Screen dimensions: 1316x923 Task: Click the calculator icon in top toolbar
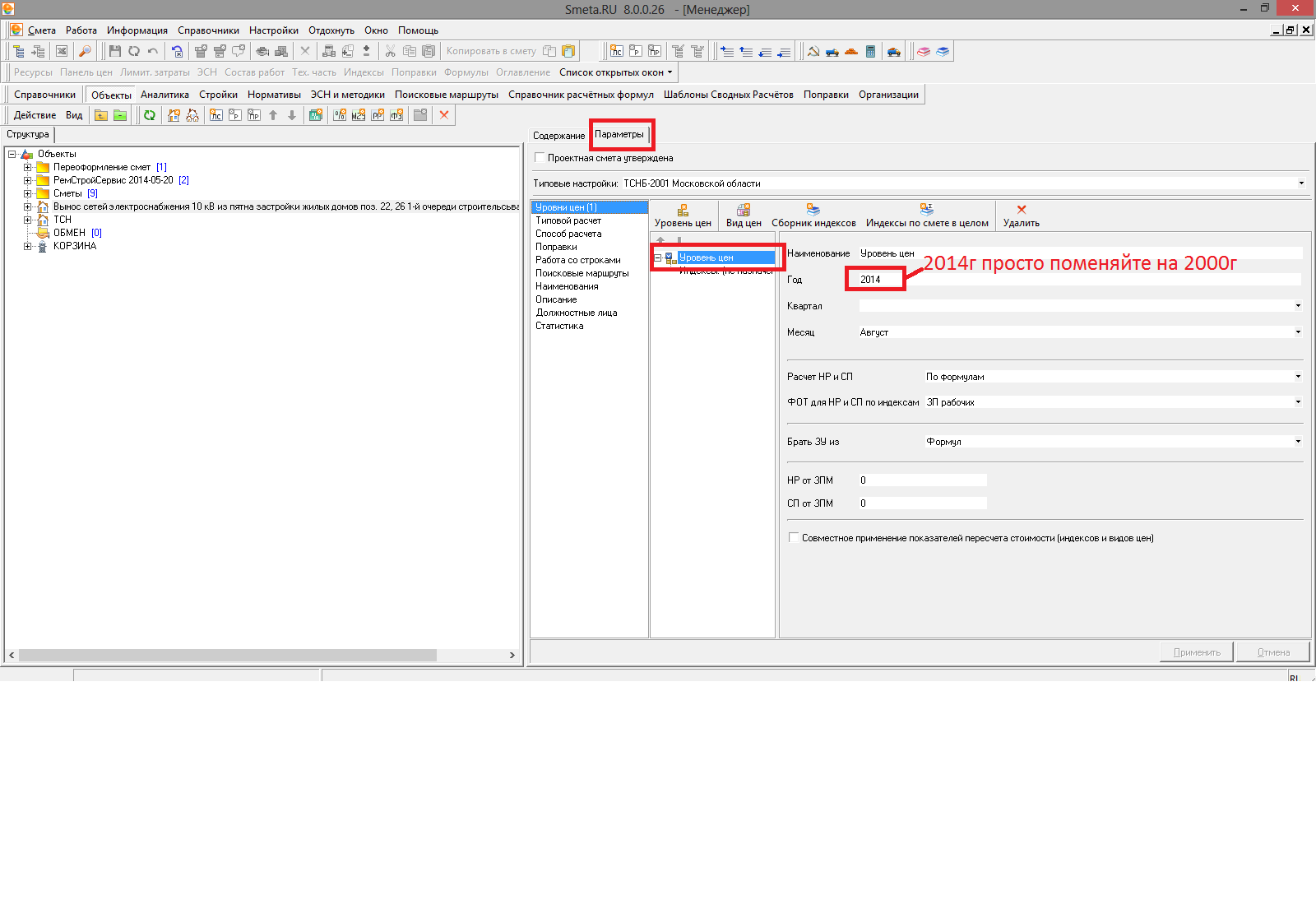(870, 51)
